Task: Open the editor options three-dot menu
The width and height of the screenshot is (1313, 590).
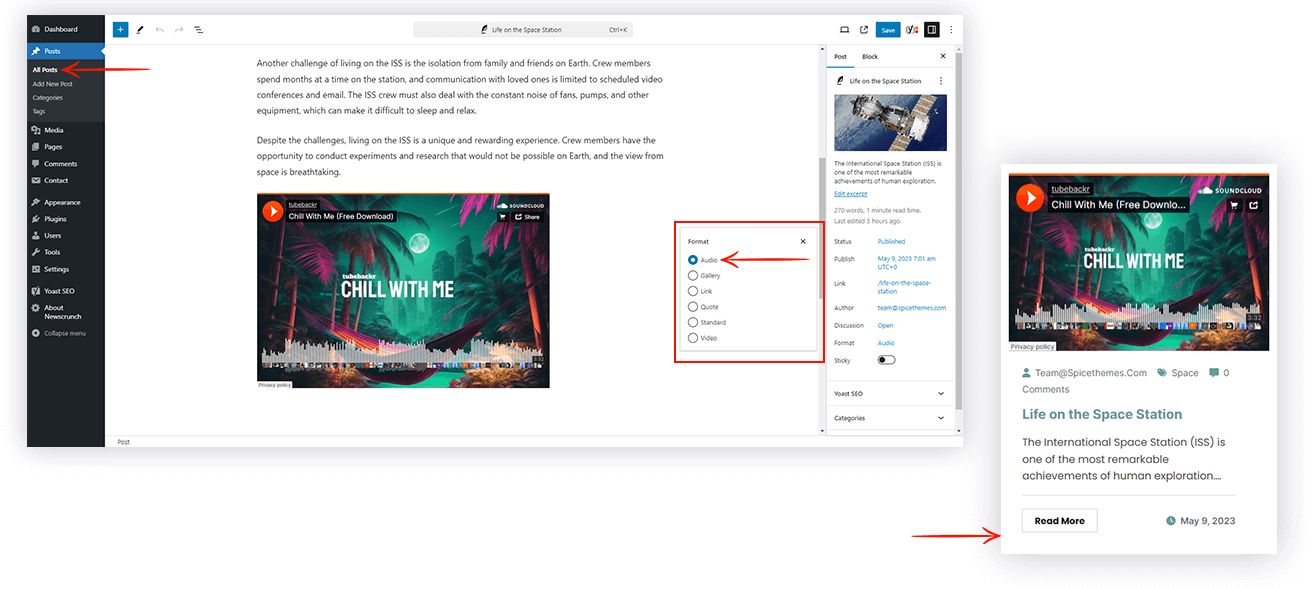Action: point(951,30)
